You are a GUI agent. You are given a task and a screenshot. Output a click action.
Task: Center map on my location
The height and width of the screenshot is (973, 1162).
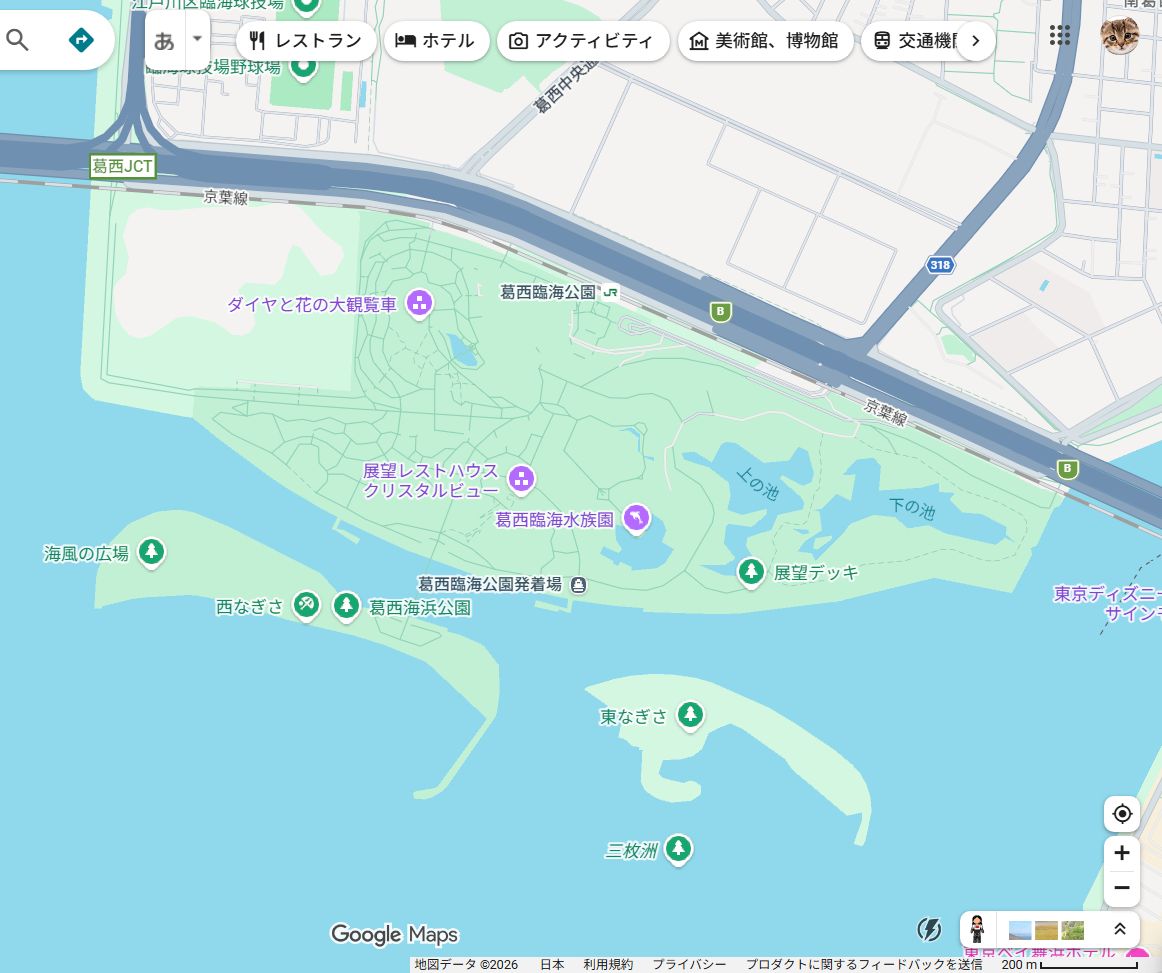[1122, 814]
